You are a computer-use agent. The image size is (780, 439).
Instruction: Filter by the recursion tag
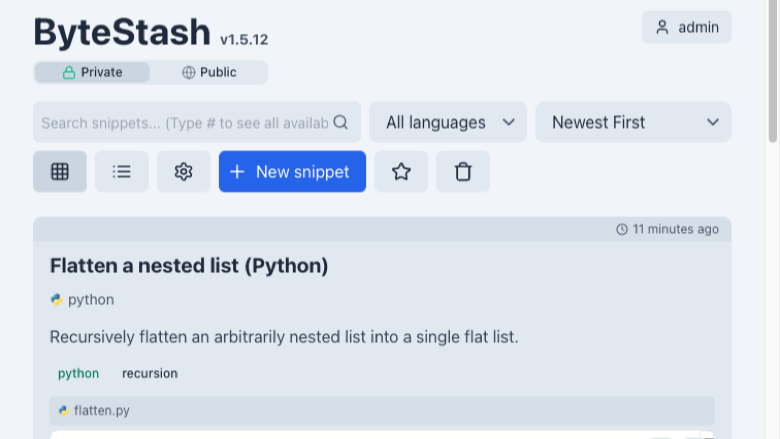click(x=150, y=373)
